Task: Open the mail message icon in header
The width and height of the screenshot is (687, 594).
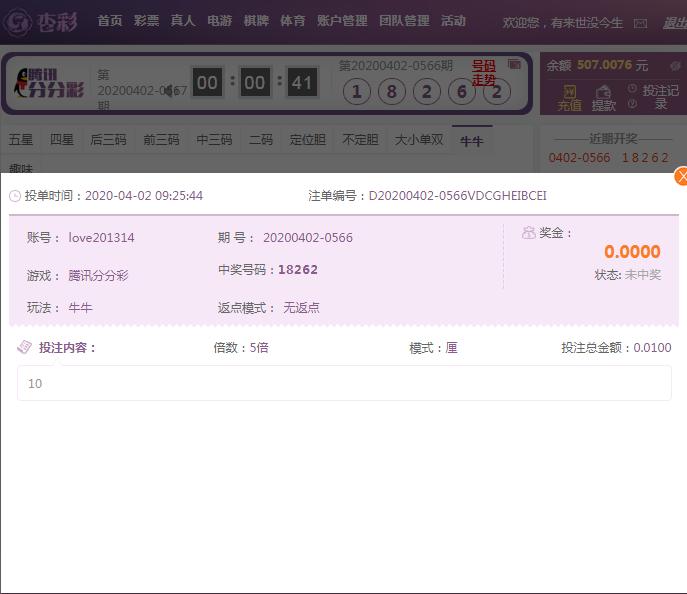Action: point(640,23)
